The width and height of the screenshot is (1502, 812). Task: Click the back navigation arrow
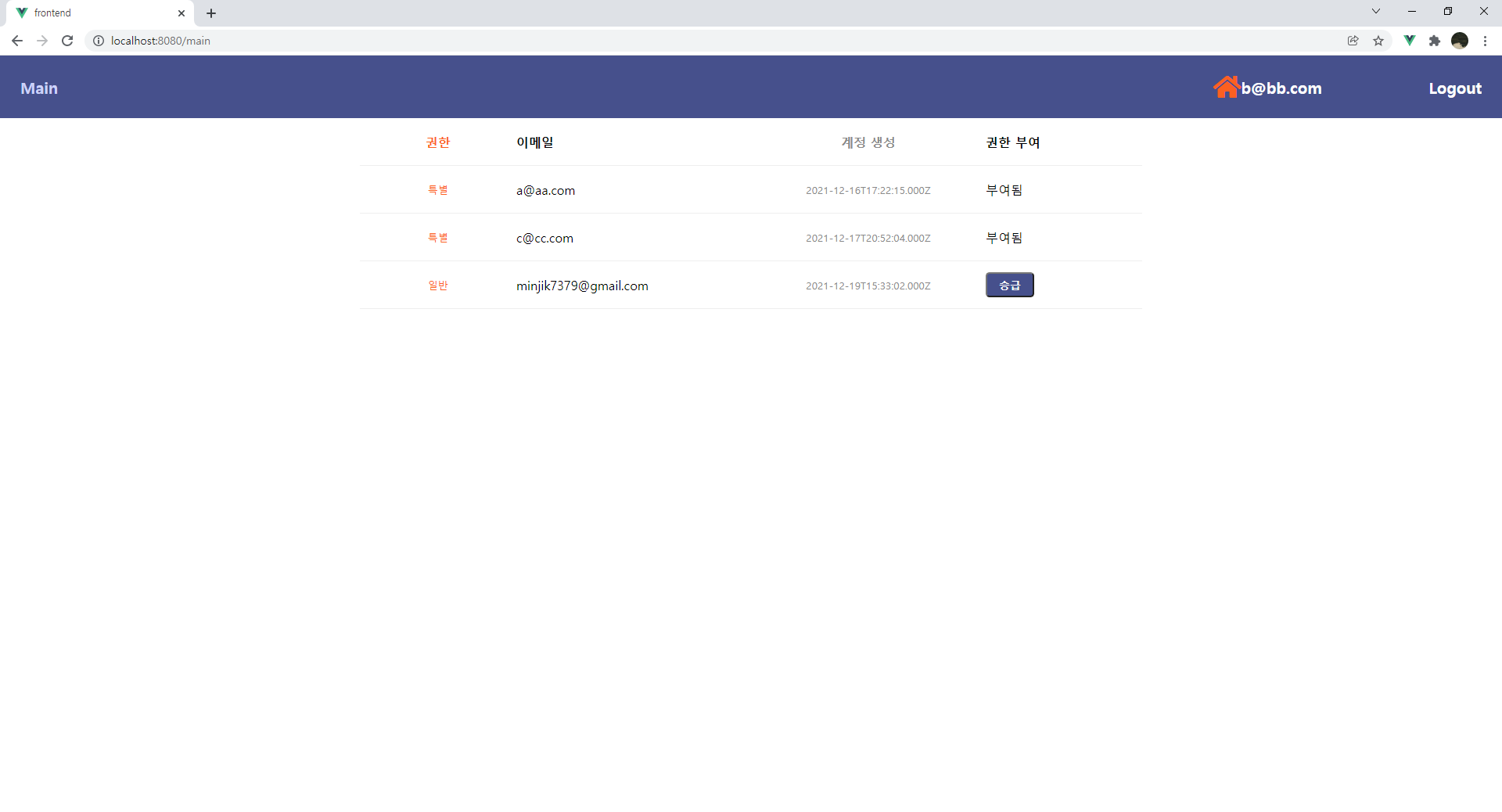[17, 41]
